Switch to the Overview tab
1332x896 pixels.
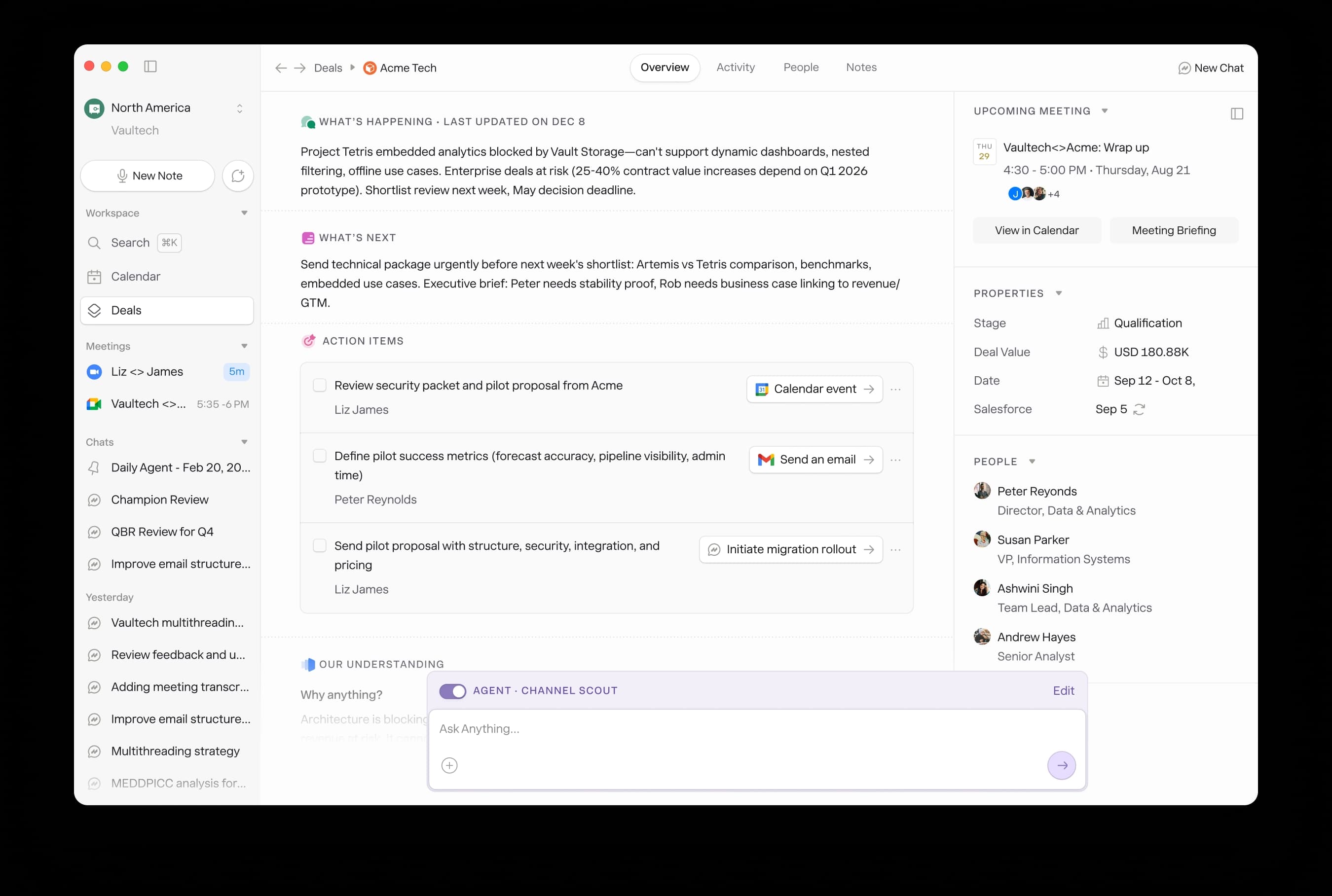tap(665, 68)
